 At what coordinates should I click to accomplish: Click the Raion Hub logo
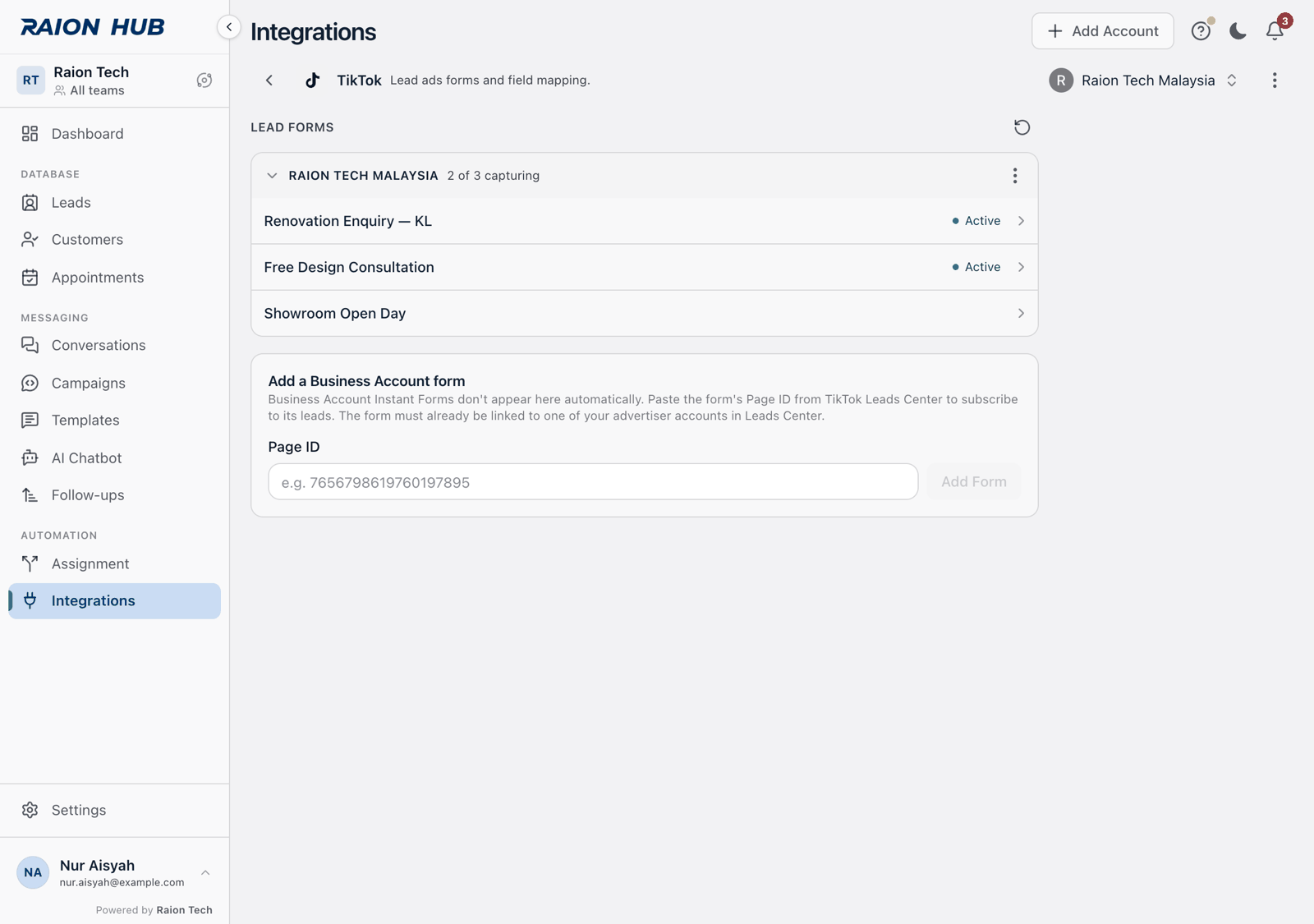[92, 27]
